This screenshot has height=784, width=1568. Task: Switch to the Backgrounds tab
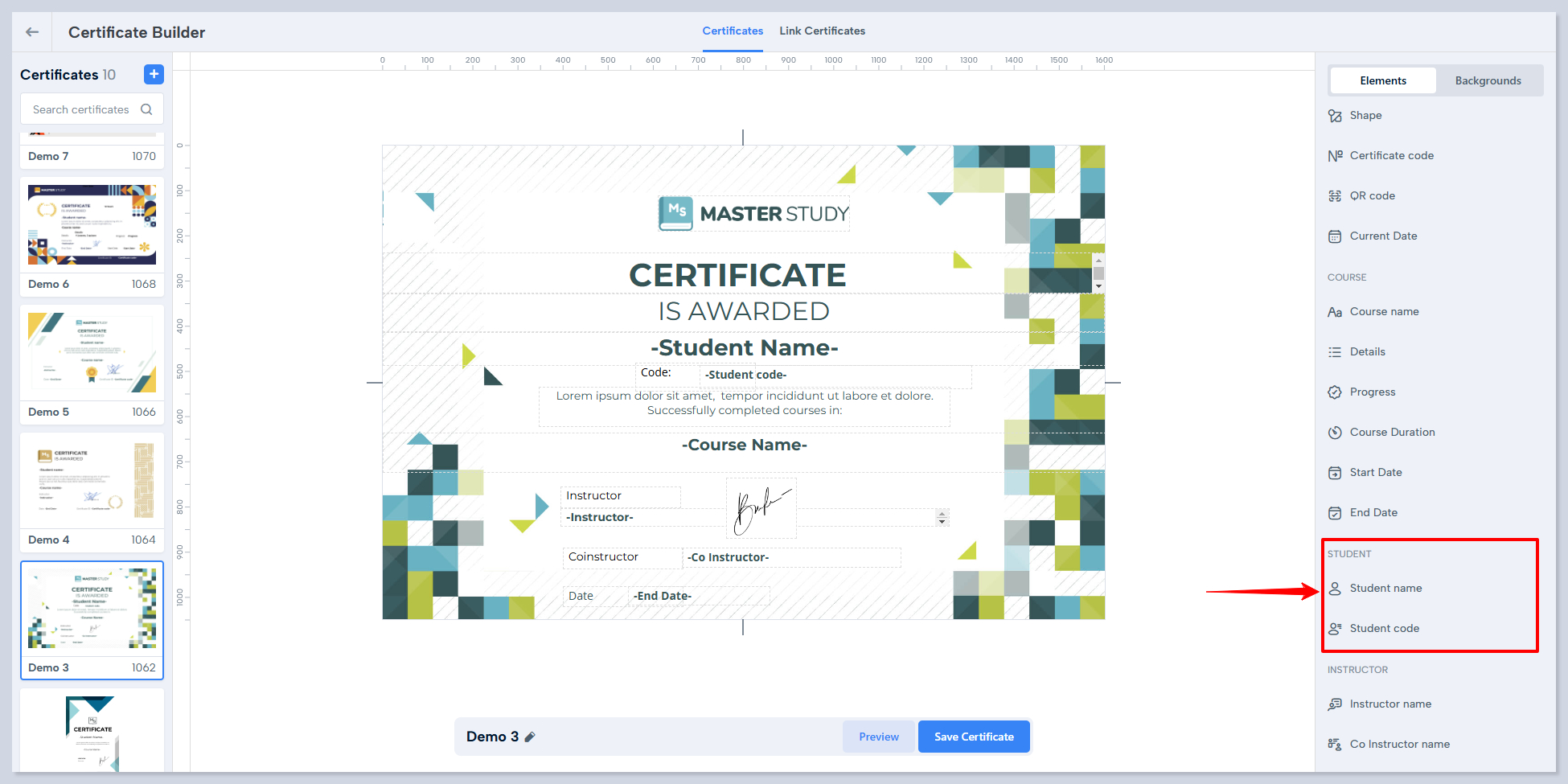point(1488,80)
